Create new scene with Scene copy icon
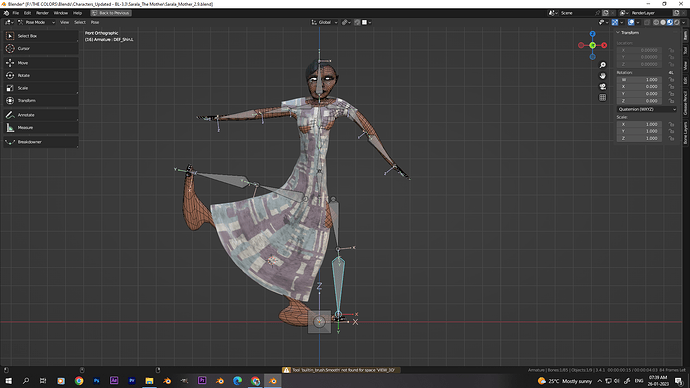This screenshot has width=690, height=388. coord(606,13)
